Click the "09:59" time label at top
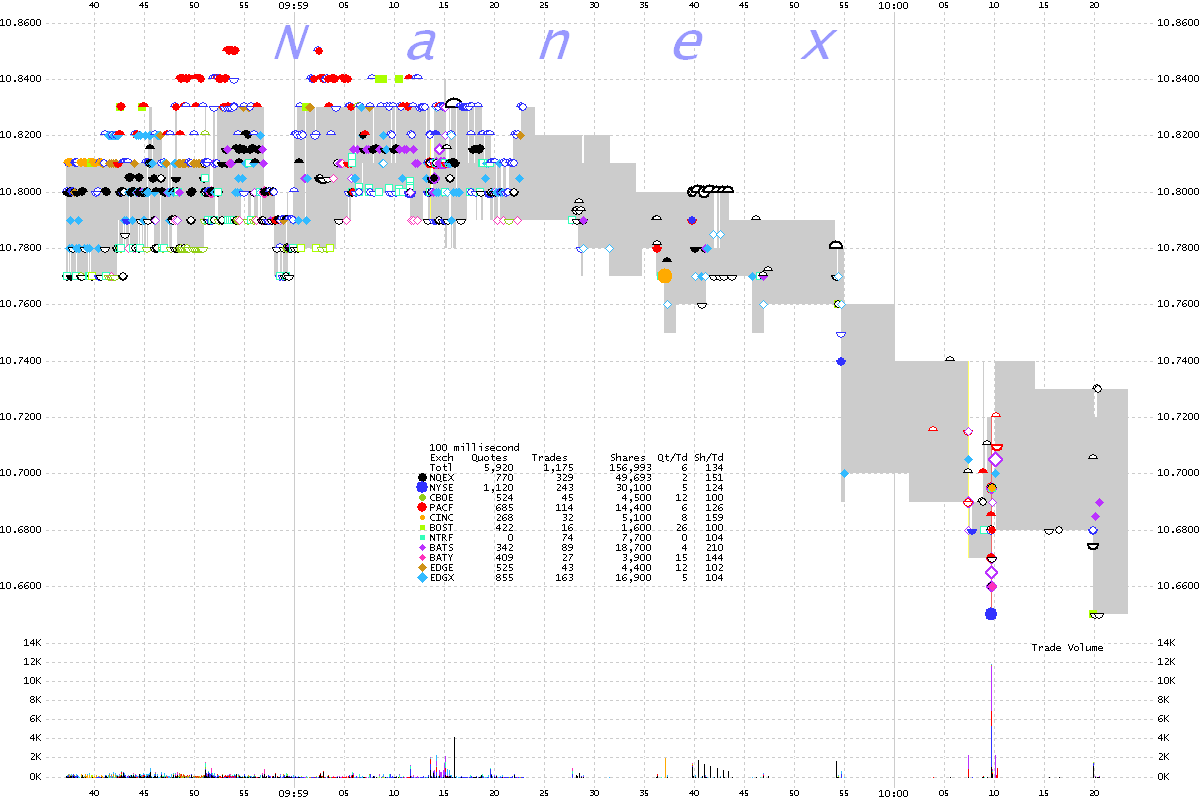The image size is (1200, 800). 293,5
